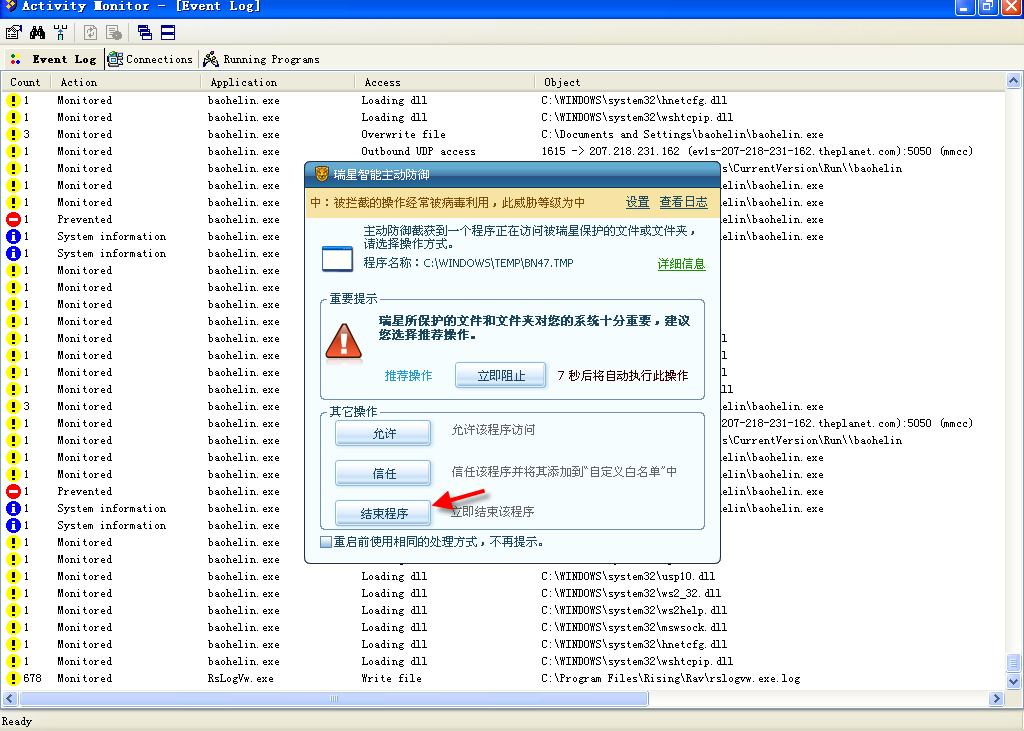The height and width of the screenshot is (731, 1024).
Task: Select the mswsock.dll object path
Action: pos(634,627)
